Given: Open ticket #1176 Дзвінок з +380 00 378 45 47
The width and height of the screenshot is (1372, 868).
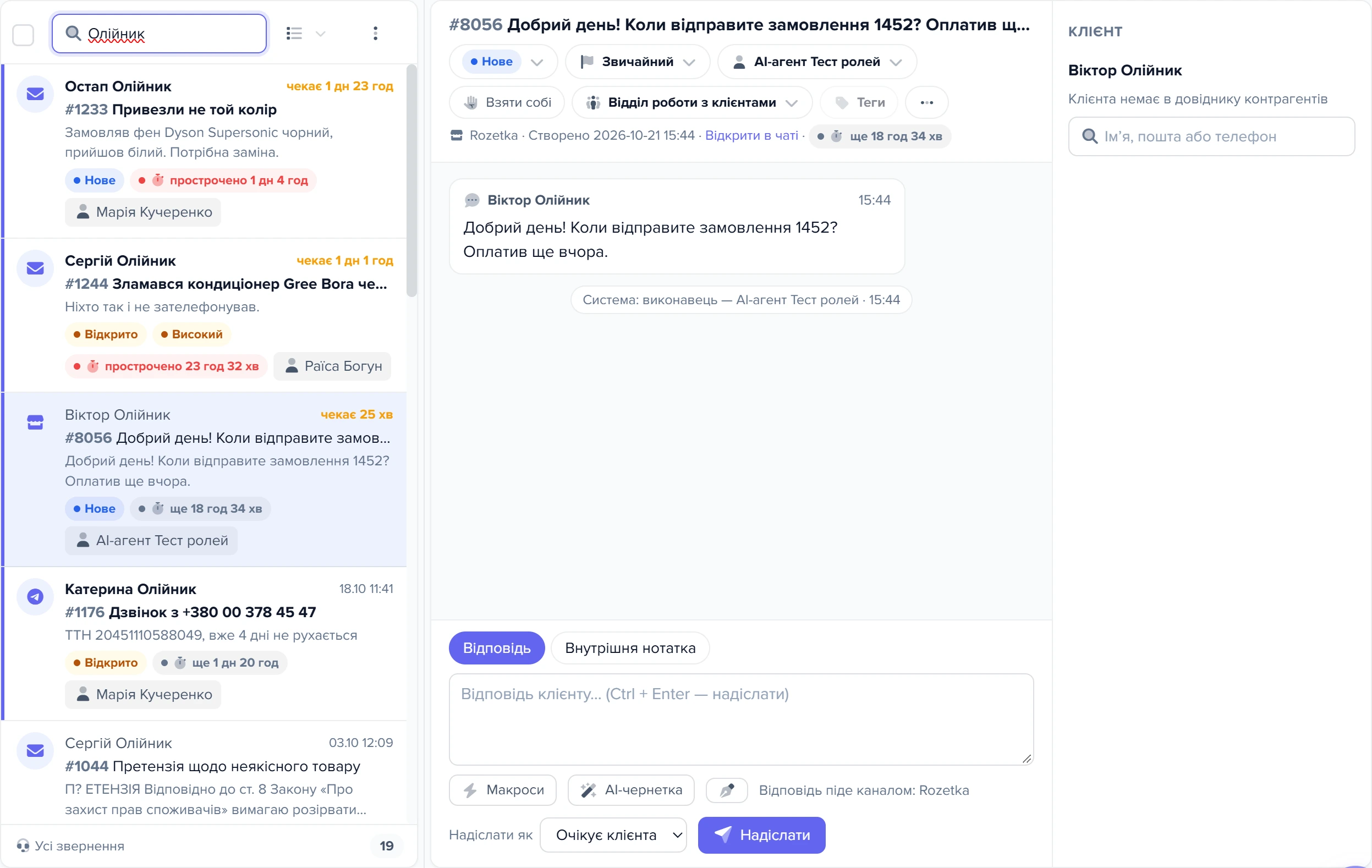Looking at the screenshot, I should coord(205,644).
